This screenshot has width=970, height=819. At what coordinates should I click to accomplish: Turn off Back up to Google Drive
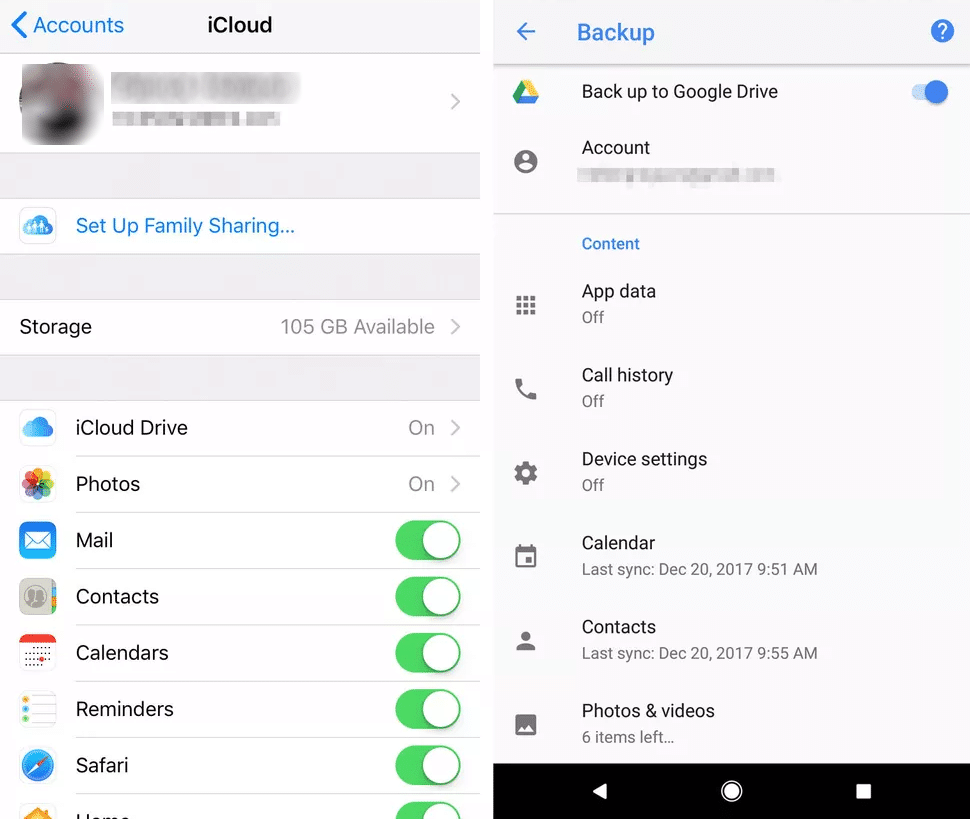929,92
